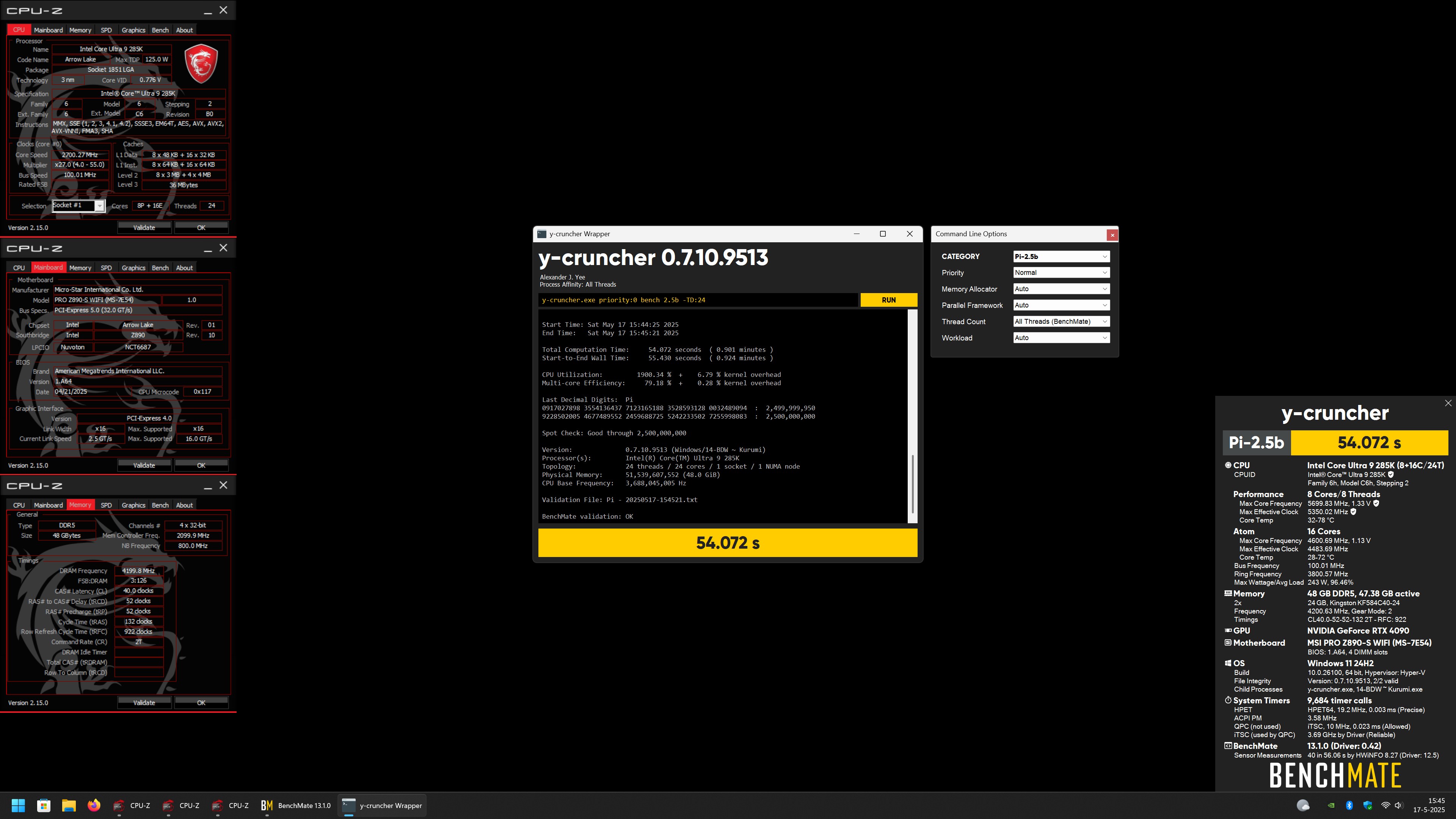Click NVIDIA GeForce RTX 4090 in BenchMate panel
The height and width of the screenshot is (819, 1456).
[1358, 631]
